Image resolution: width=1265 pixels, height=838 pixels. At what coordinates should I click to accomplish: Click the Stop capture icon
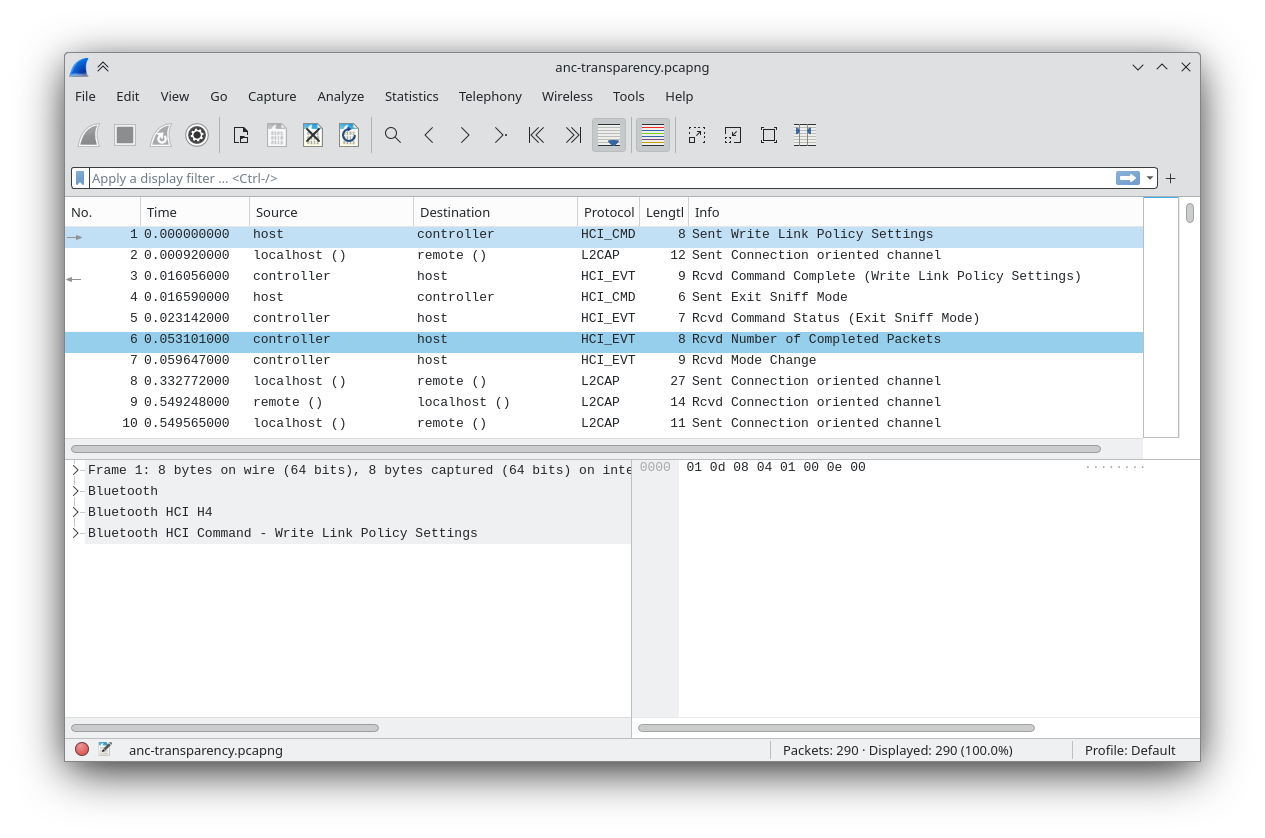[124, 135]
